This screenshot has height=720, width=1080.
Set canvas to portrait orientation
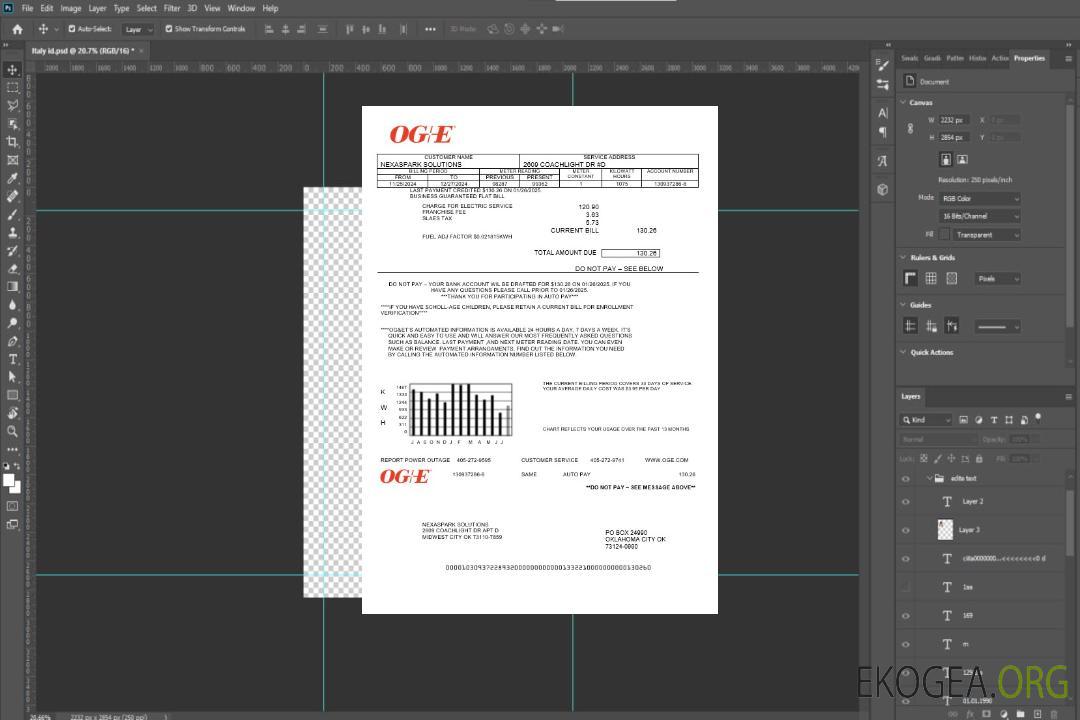[946, 159]
